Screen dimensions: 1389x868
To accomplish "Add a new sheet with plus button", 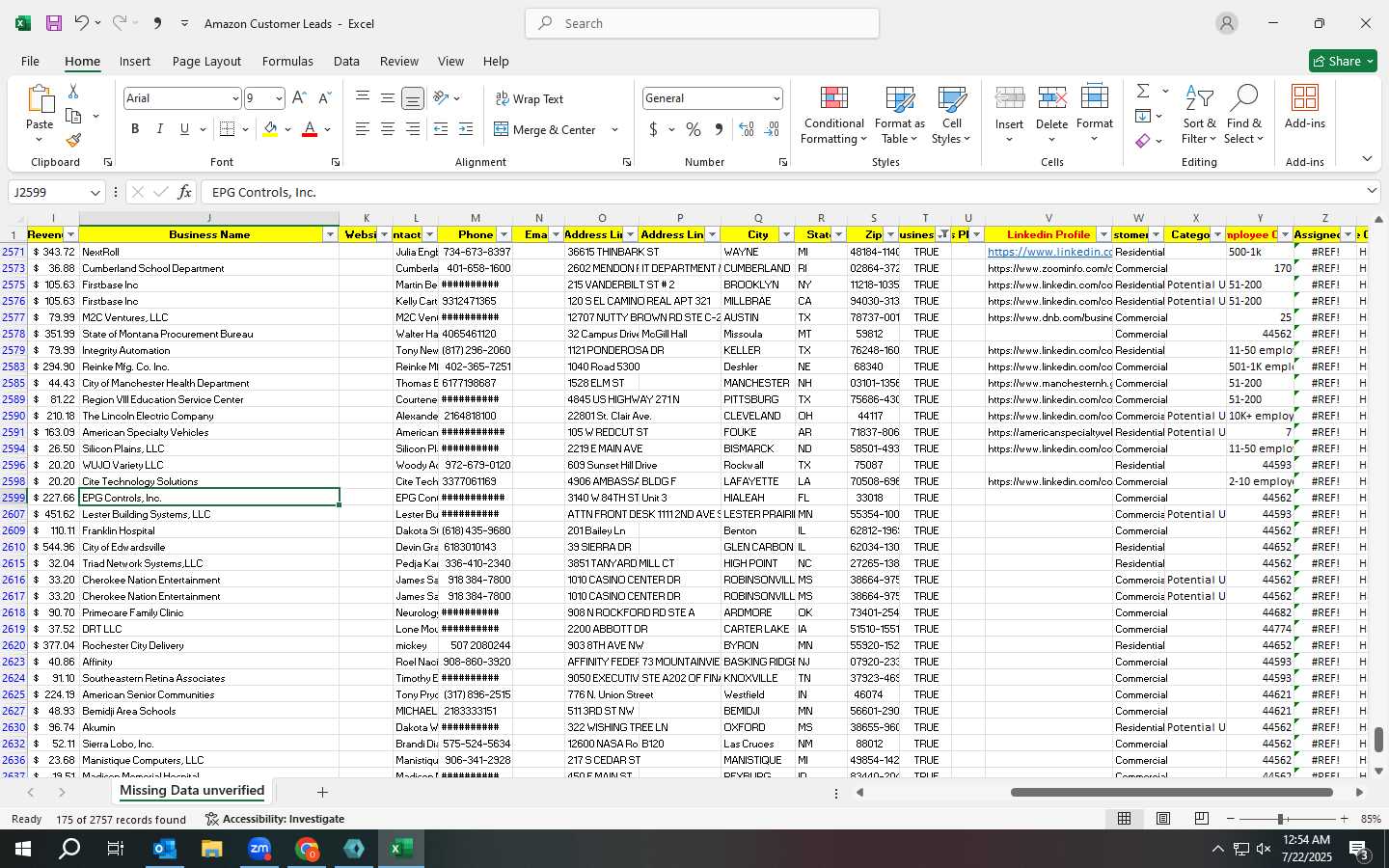I will coord(322,792).
